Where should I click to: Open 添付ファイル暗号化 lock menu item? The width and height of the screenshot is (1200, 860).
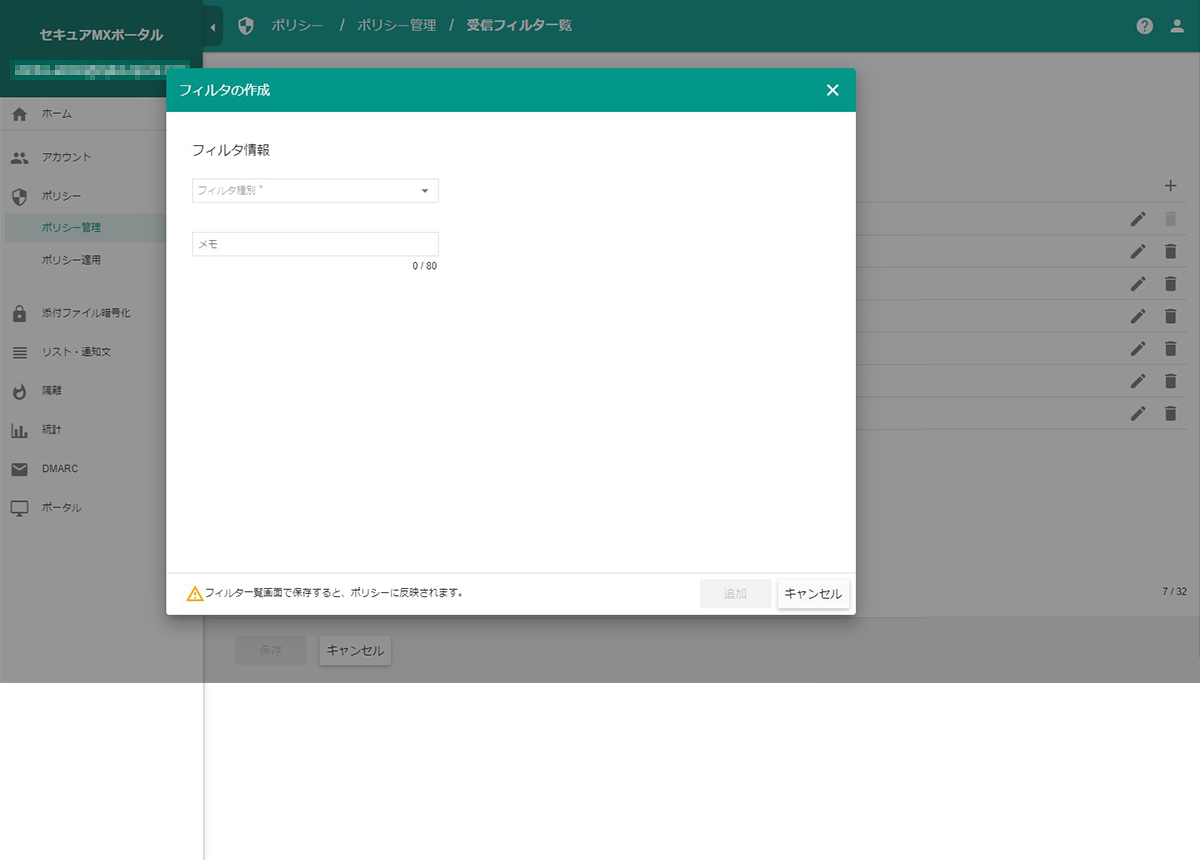85,313
